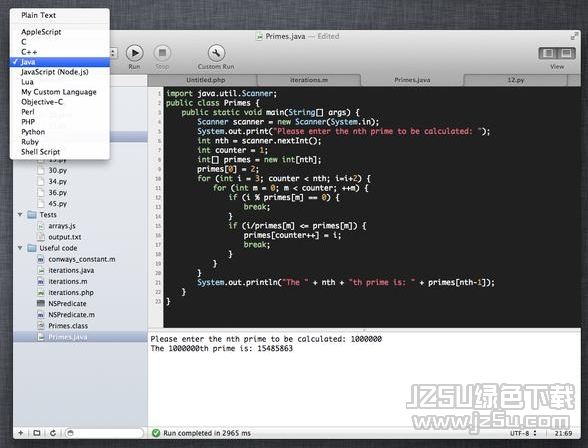Click the fullscreen arrows icon
The height and width of the screenshot is (448, 588).
point(574,36)
